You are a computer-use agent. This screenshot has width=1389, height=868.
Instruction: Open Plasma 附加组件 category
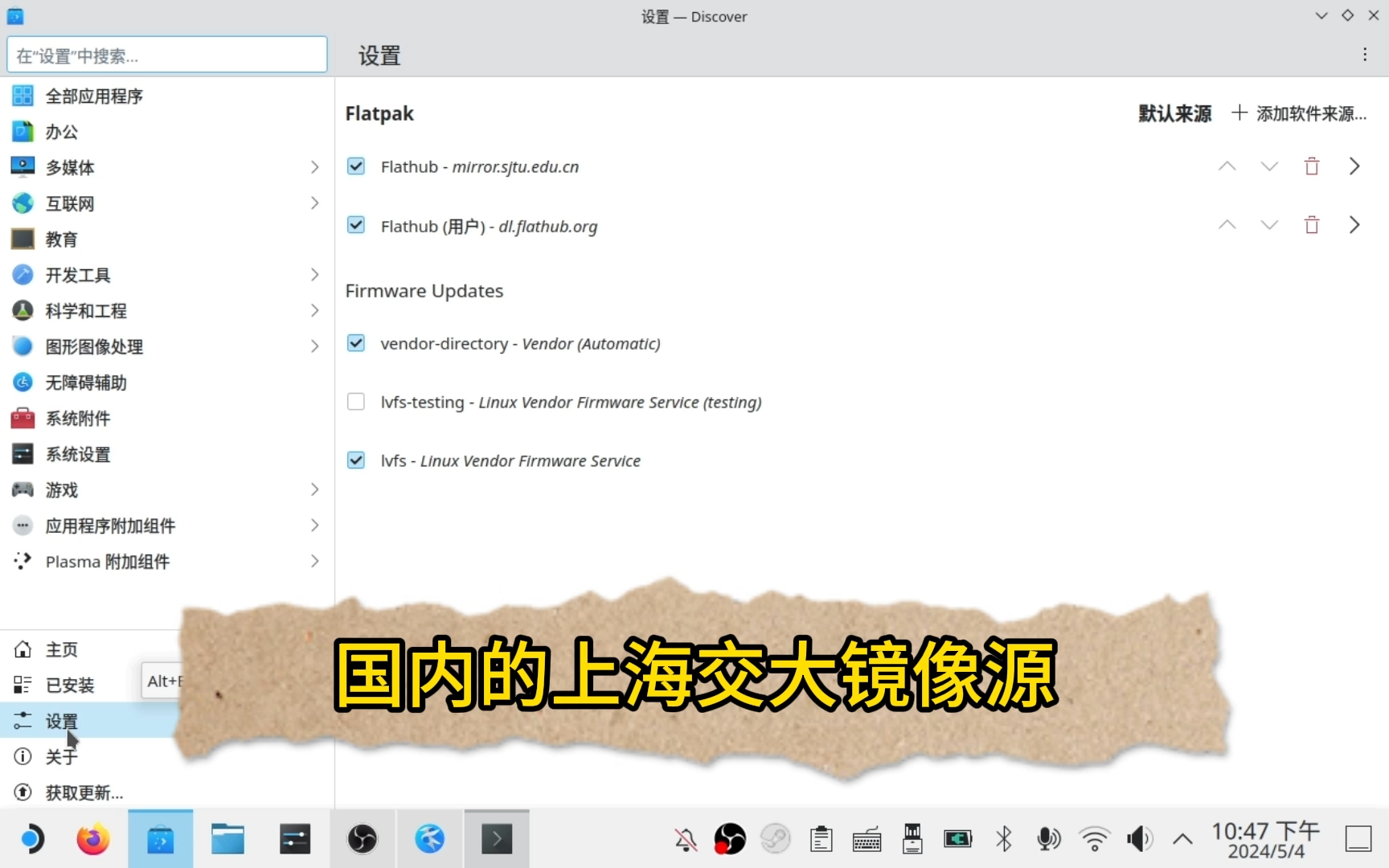coord(166,561)
